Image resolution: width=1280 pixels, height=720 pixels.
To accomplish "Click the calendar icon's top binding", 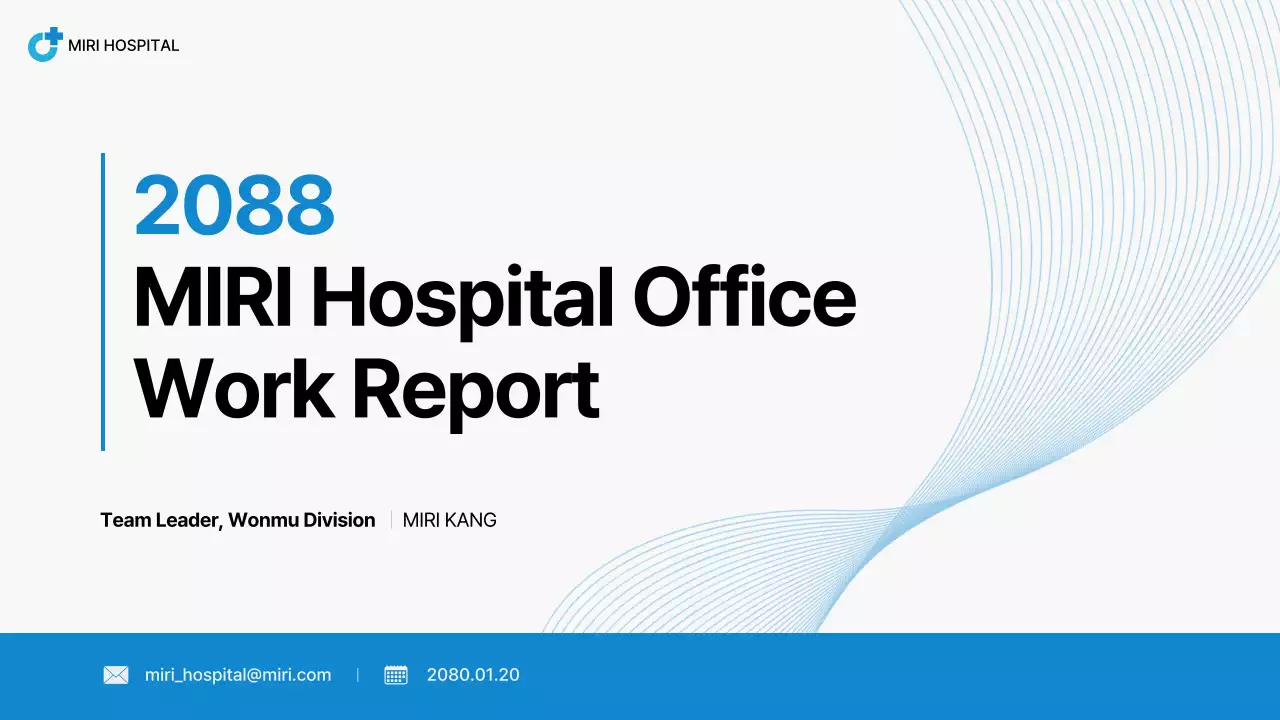I will click(396, 668).
